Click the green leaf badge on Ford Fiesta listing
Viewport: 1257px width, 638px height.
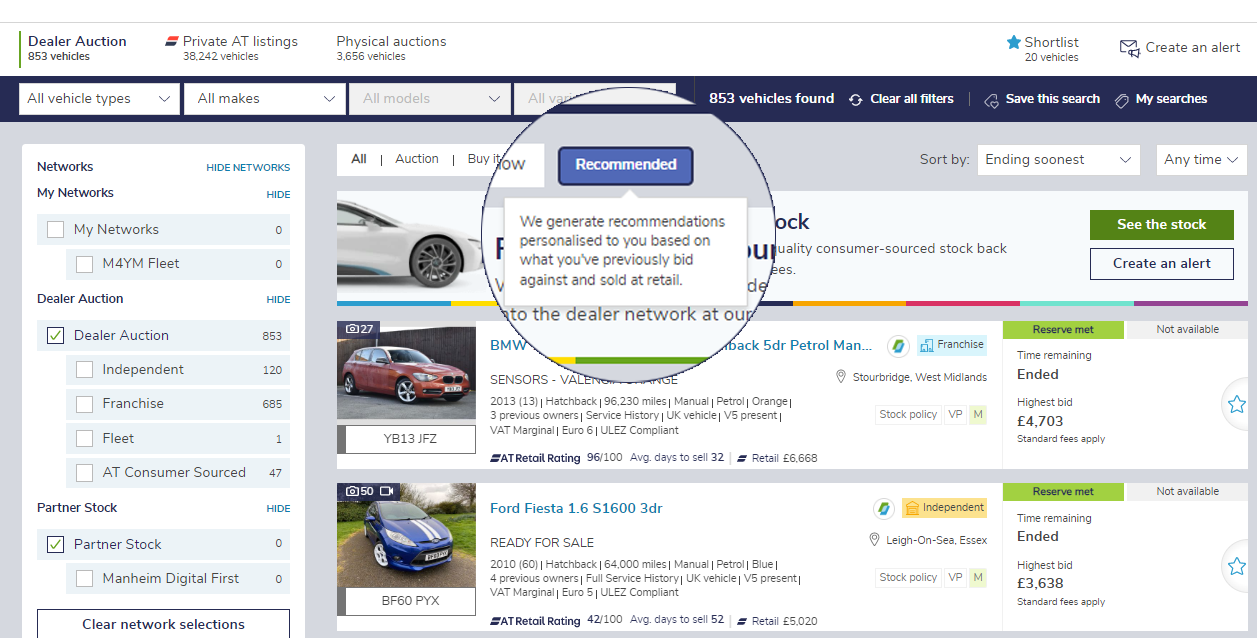point(883,509)
